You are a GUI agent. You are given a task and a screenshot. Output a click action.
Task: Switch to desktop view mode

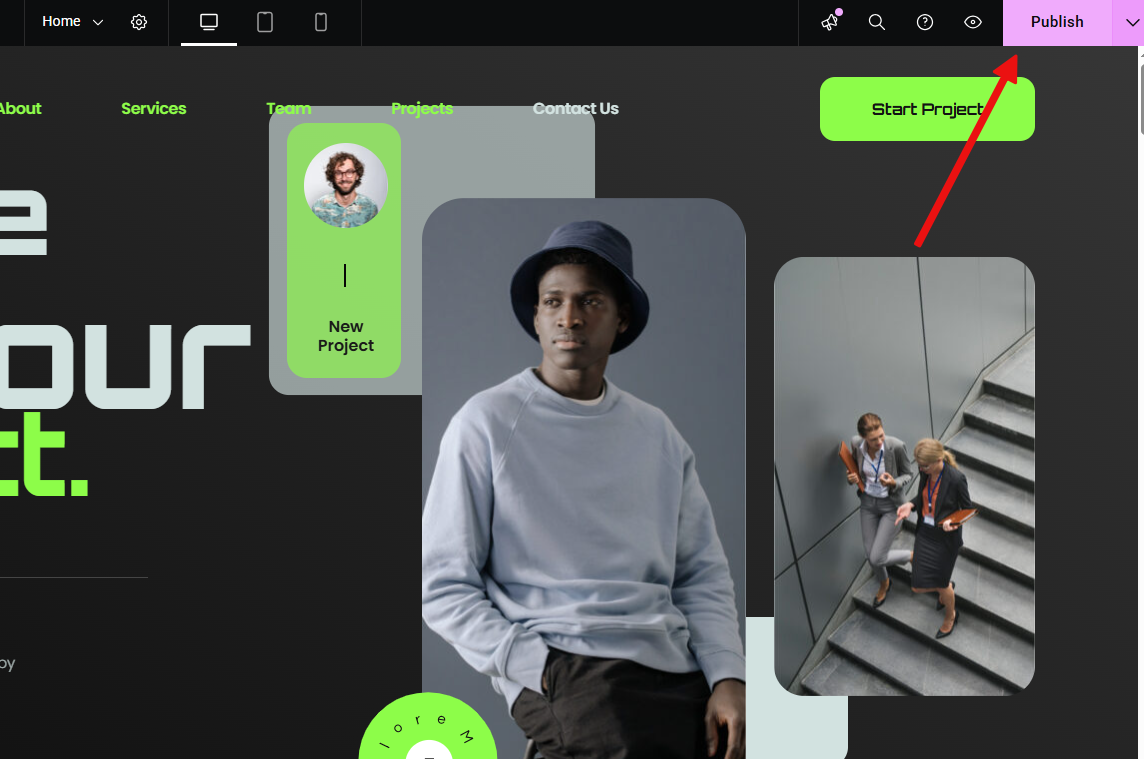209,22
